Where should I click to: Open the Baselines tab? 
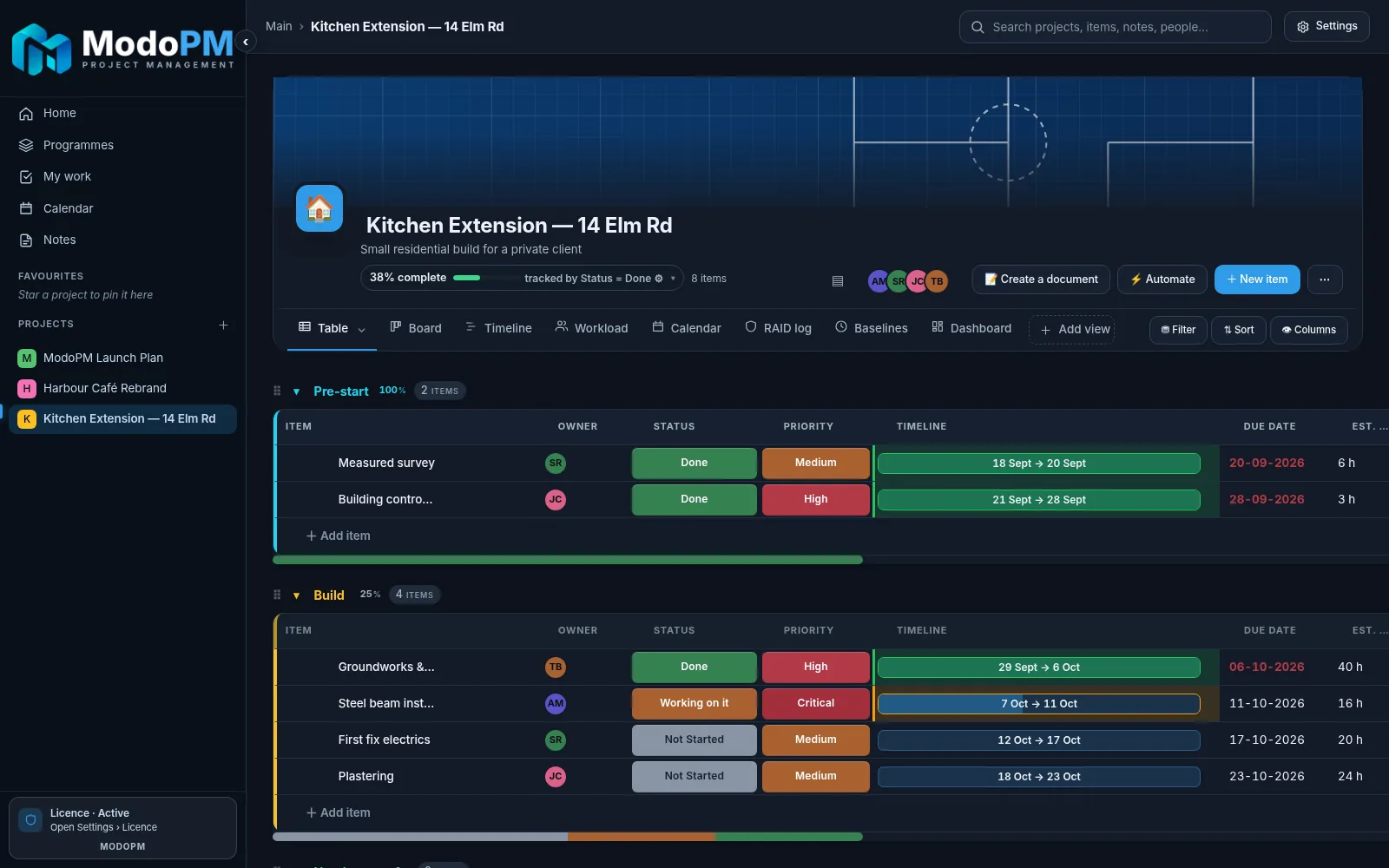pyautogui.click(x=872, y=328)
